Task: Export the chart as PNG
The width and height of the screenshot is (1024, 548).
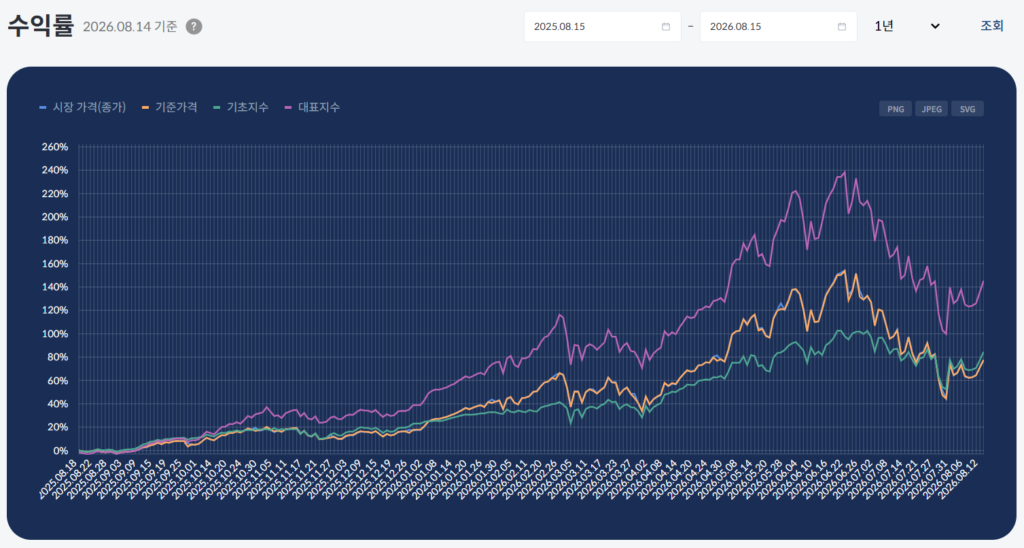Action: click(x=895, y=109)
